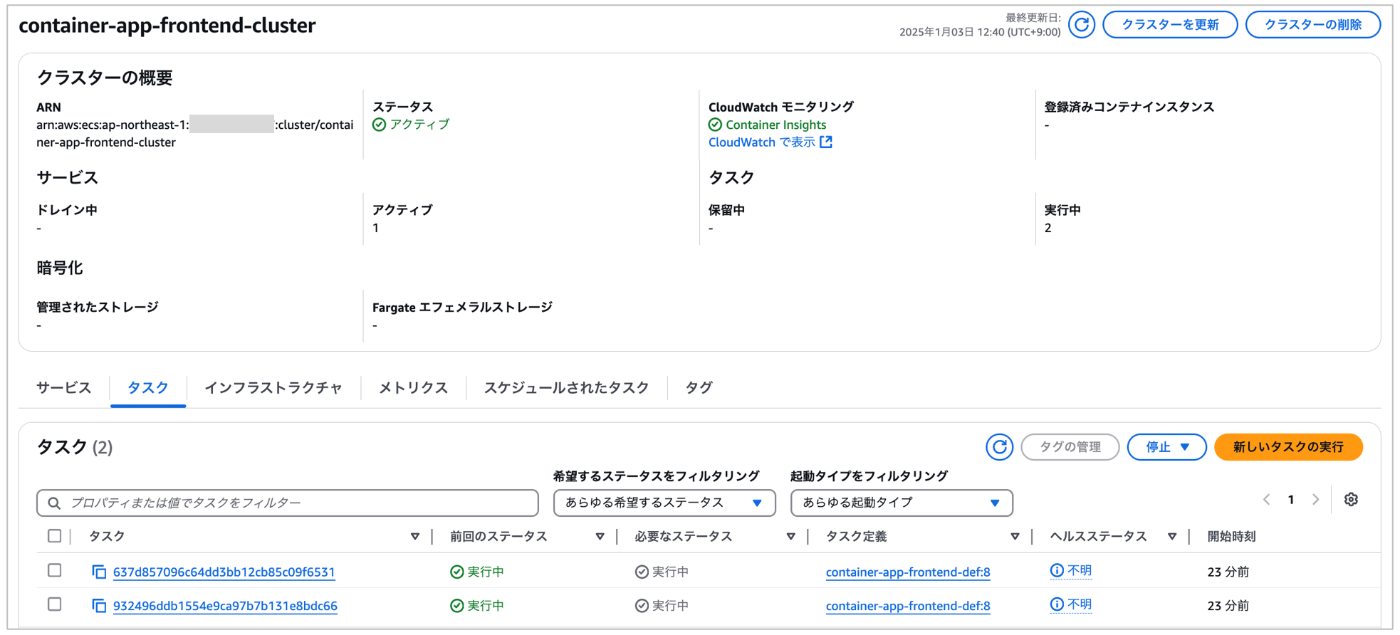Image resolution: width=1400 pixels, height=635 pixels.
Task: Refresh the cluster page with the top refresh icon
Action: coord(1081,25)
